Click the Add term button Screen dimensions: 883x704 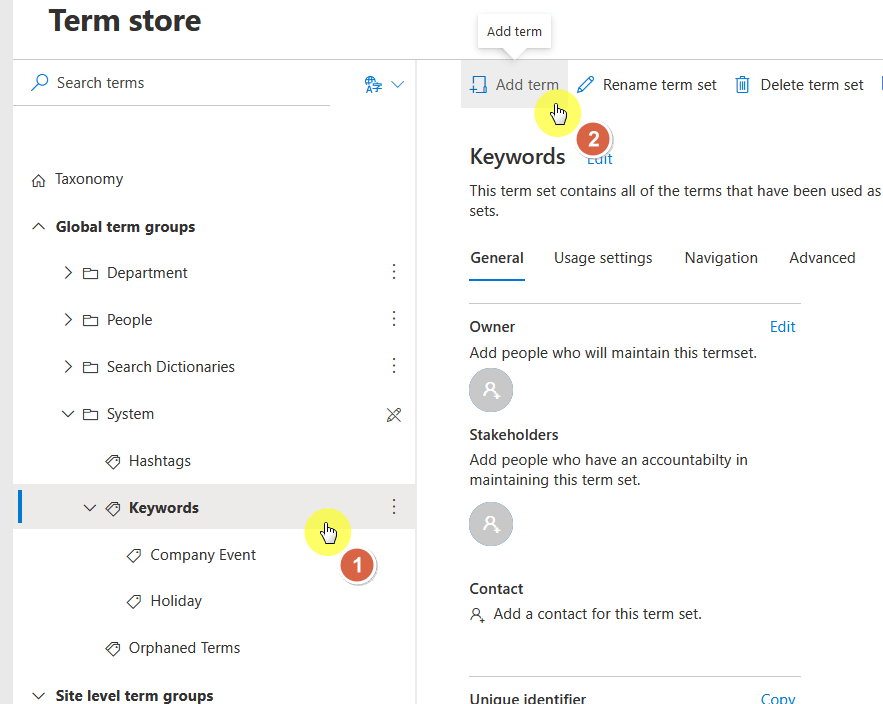[515, 84]
